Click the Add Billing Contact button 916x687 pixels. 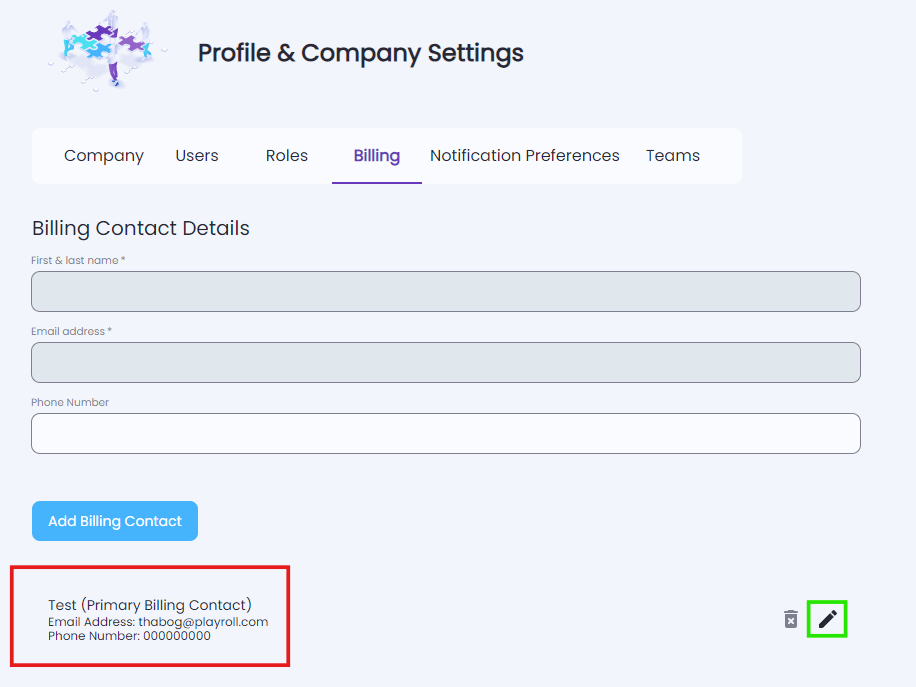pyautogui.click(x=115, y=521)
